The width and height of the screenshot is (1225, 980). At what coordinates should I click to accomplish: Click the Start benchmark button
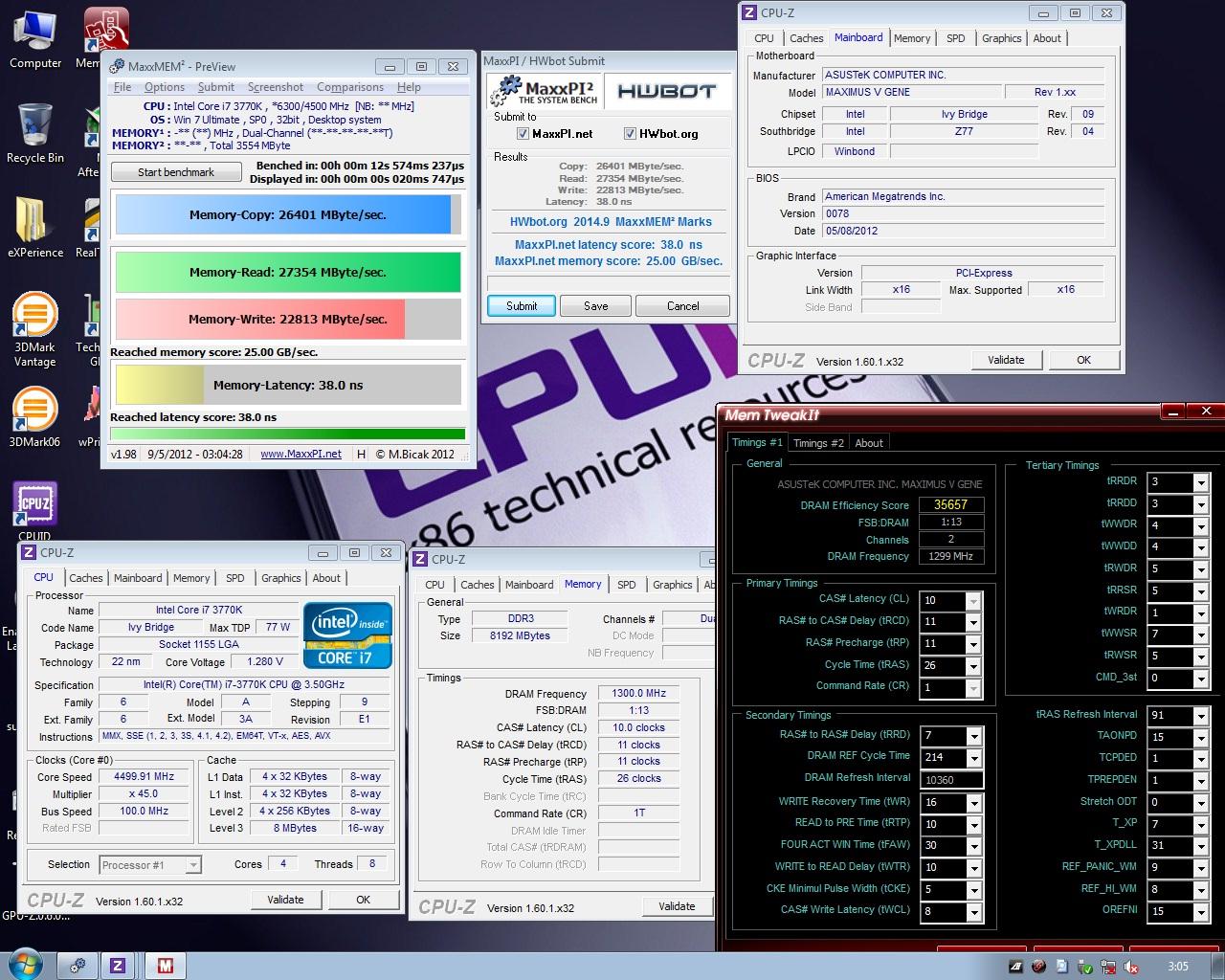pyautogui.click(x=176, y=172)
